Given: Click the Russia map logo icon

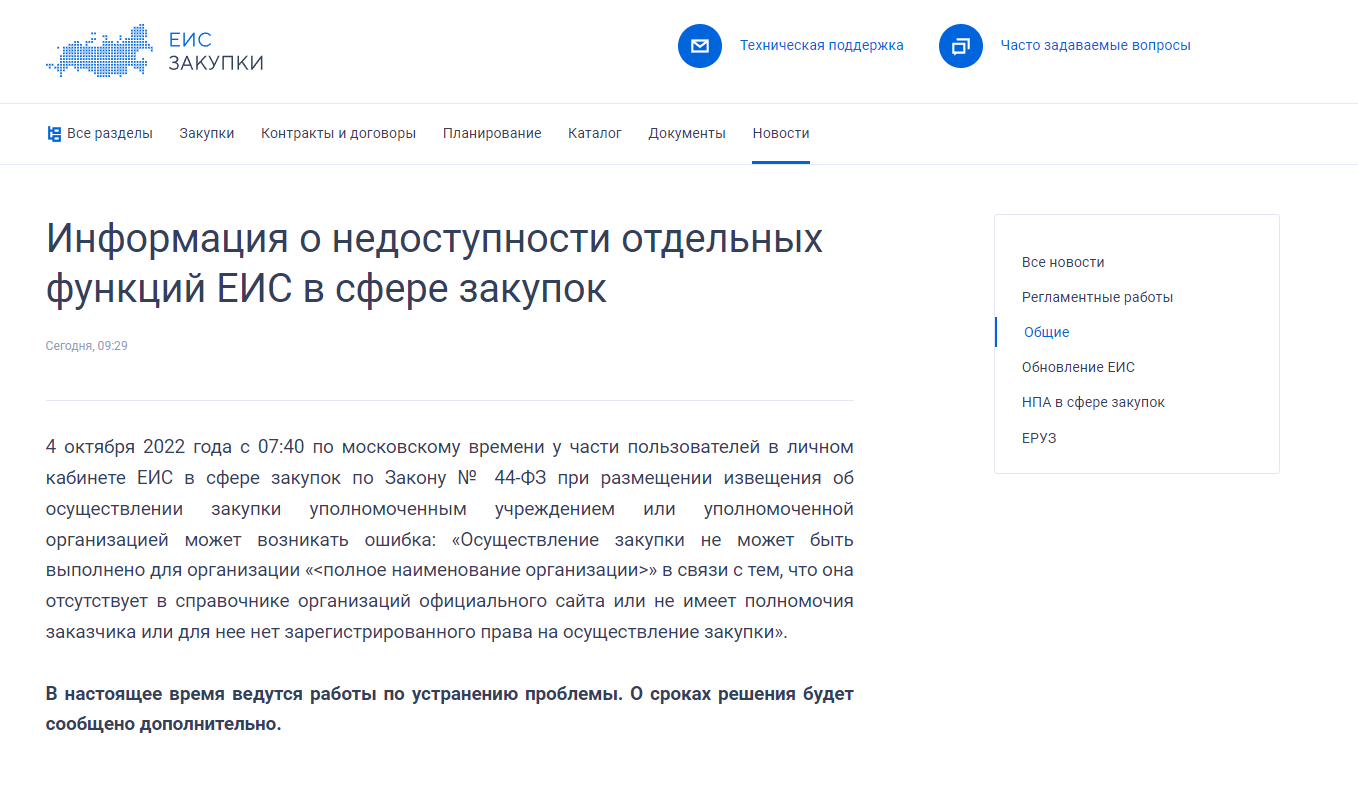Looking at the screenshot, I should click(x=99, y=49).
